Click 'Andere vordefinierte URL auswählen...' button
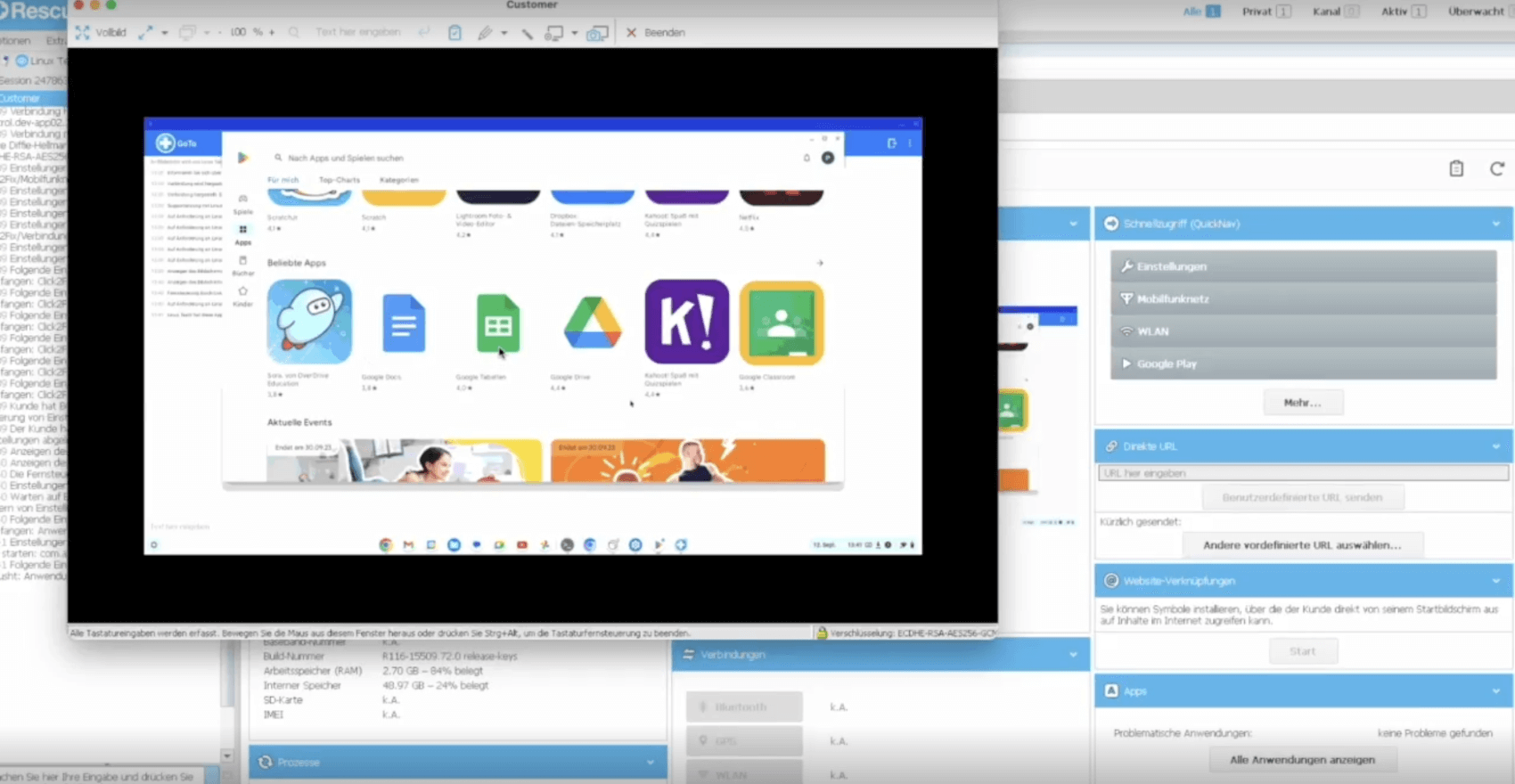Image resolution: width=1515 pixels, height=784 pixels. point(1302,544)
